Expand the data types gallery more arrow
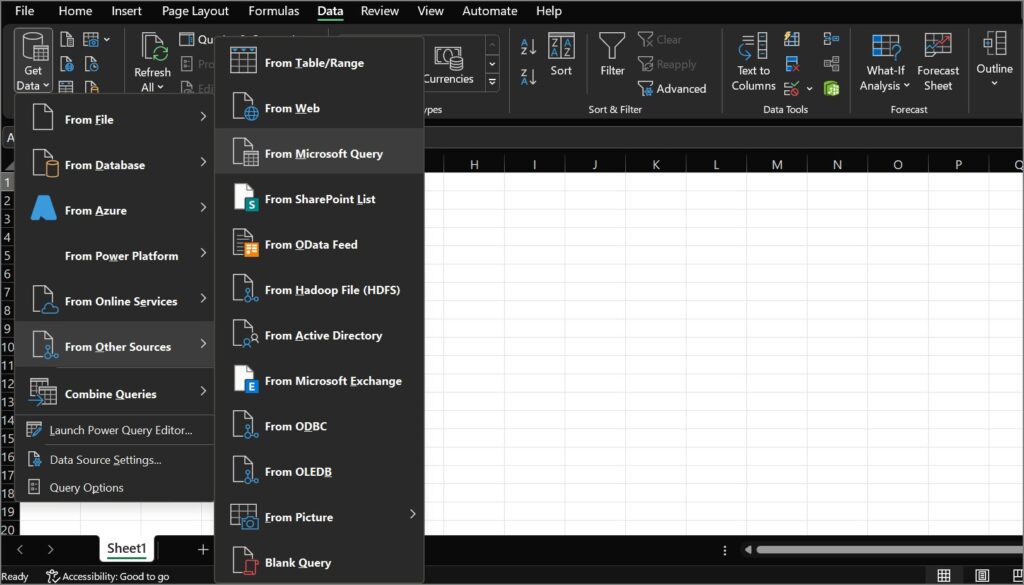 point(492,82)
